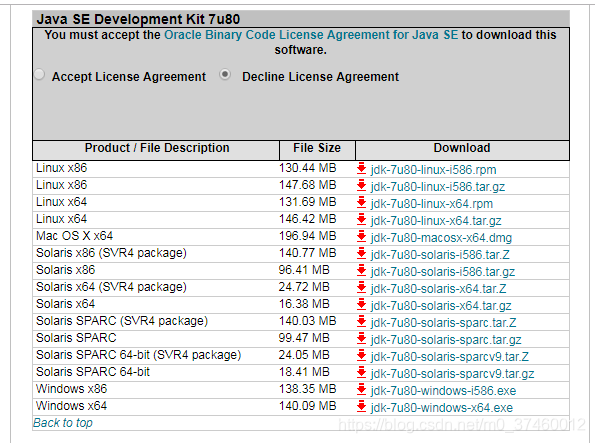
Task: Click the Java SE Development Kit 7u80 heading
Action: (x=138, y=19)
